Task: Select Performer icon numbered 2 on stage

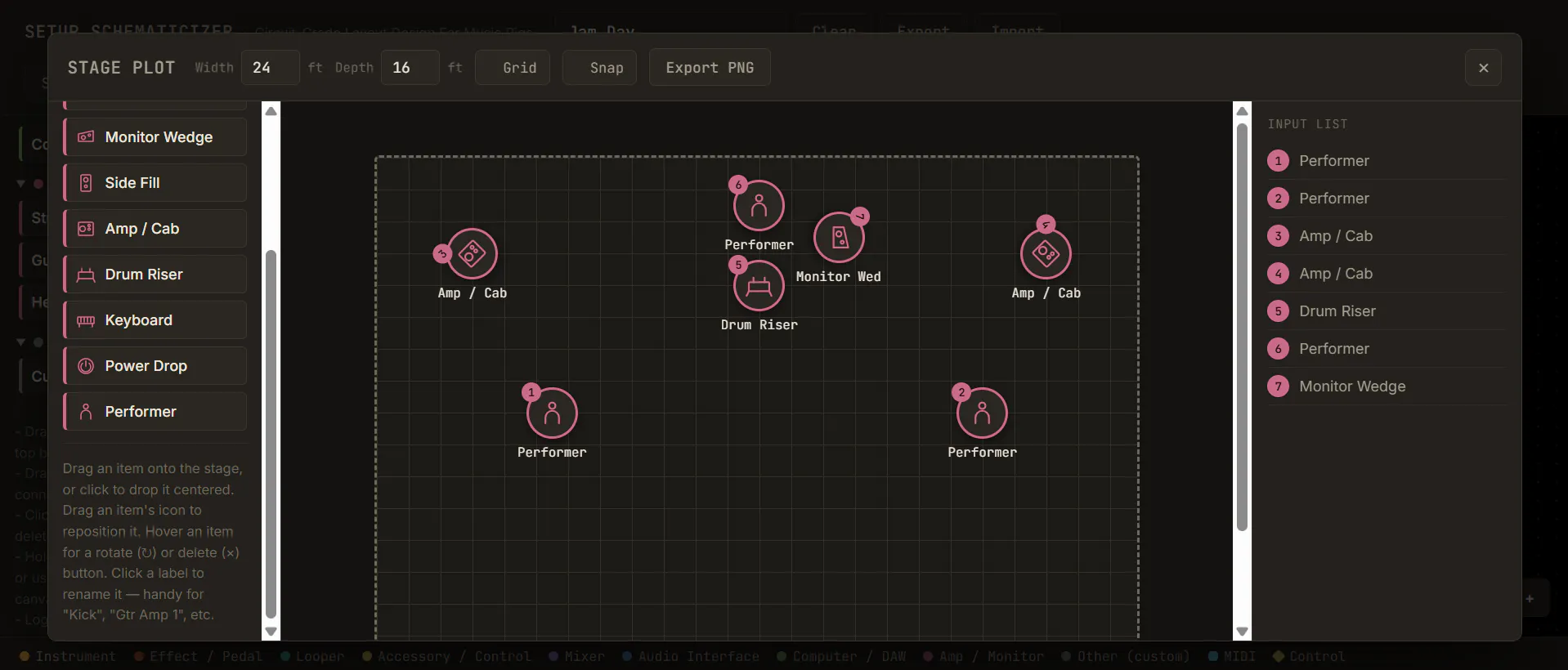Action: tap(983, 413)
